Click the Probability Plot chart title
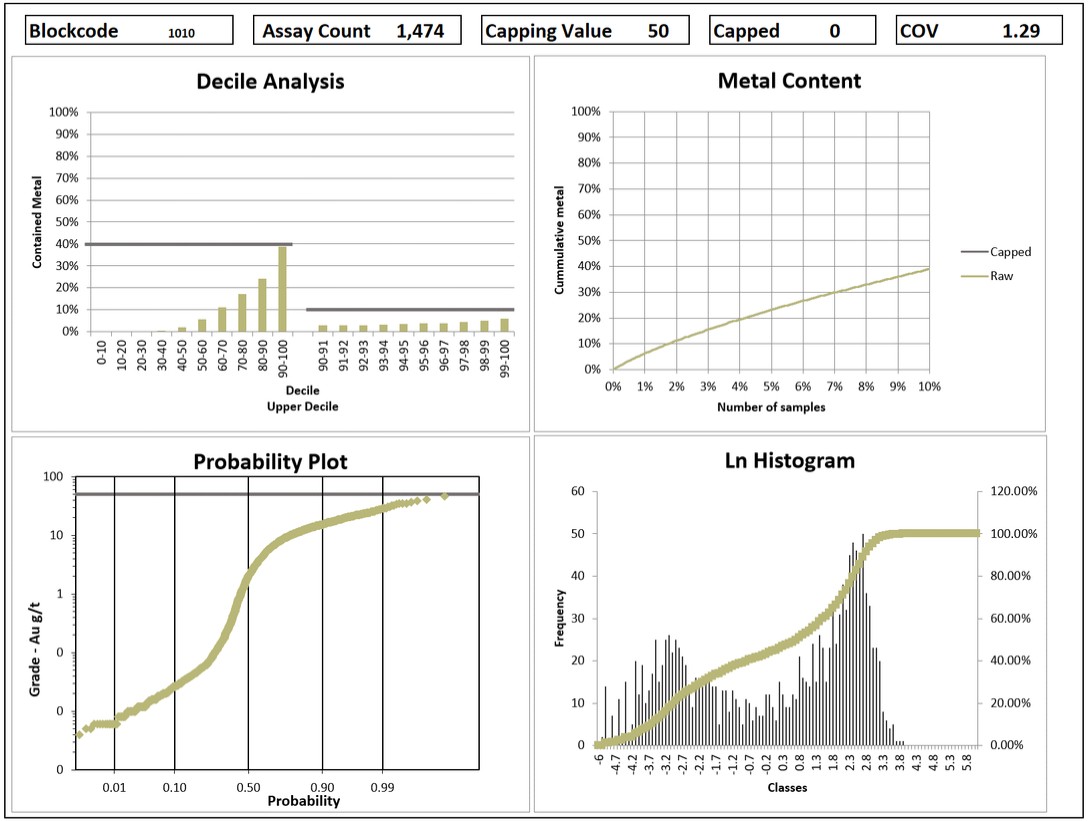Viewport: 1089px width, 821px height. click(x=270, y=462)
